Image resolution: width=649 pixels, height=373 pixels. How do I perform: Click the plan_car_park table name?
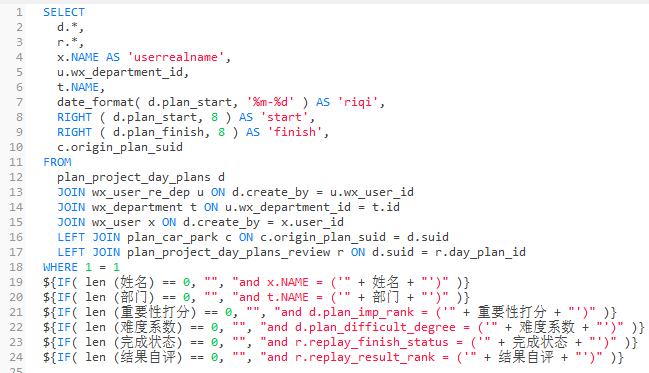[x=173, y=237]
